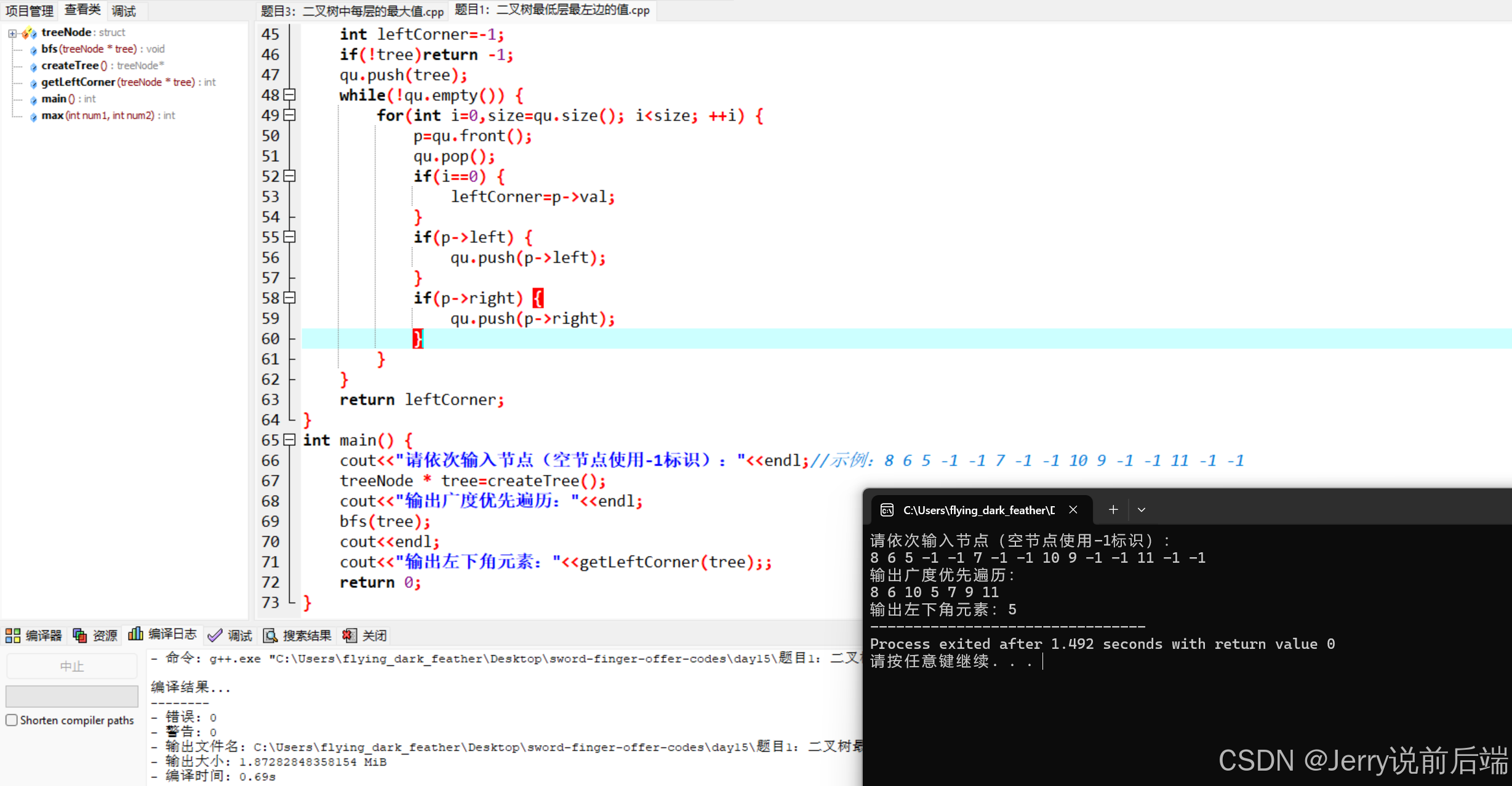Collapse the for loop fold at line 49
This screenshot has height=786, width=1512.
coord(290,115)
